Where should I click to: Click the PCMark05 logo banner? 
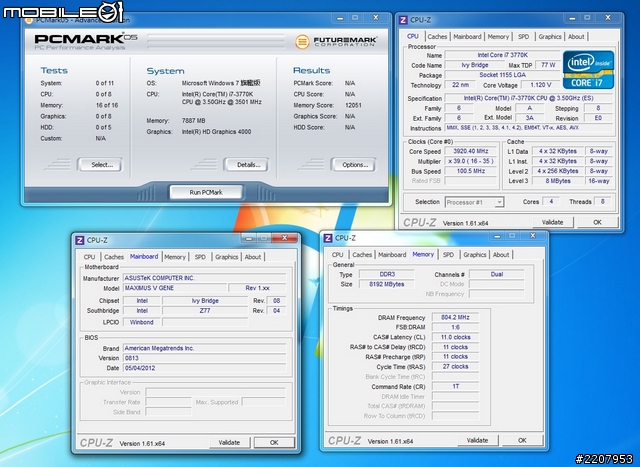tap(86, 42)
